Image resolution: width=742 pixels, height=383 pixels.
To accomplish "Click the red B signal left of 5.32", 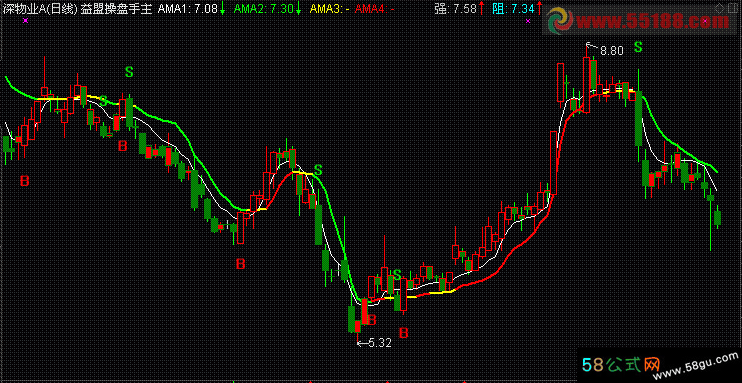I will (372, 320).
